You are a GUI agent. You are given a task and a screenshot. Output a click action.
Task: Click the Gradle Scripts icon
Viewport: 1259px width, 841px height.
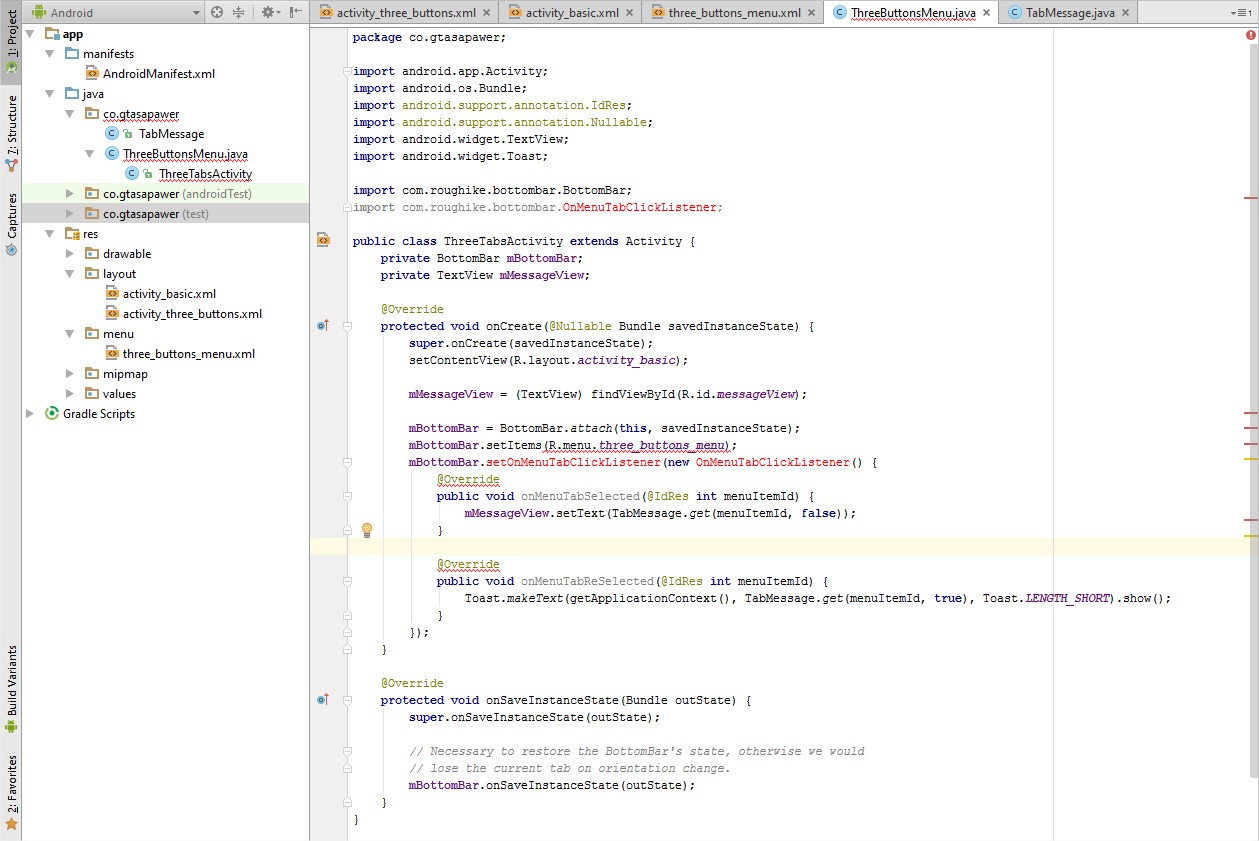click(x=52, y=413)
